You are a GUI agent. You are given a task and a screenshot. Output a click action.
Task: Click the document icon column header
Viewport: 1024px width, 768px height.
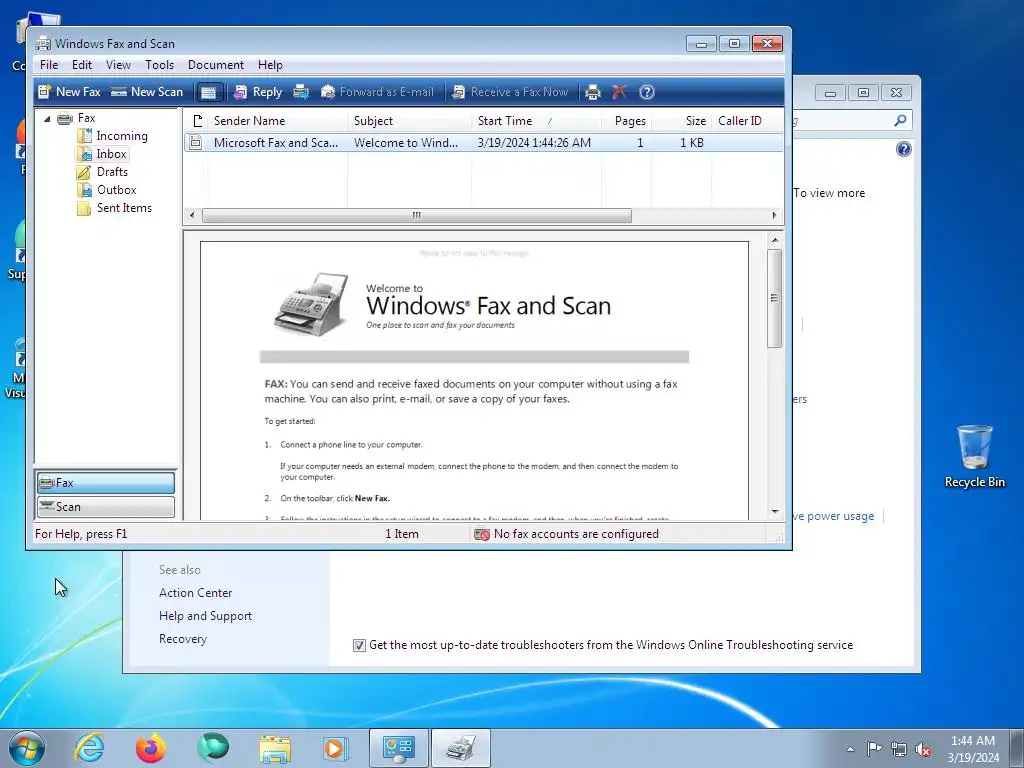197,121
